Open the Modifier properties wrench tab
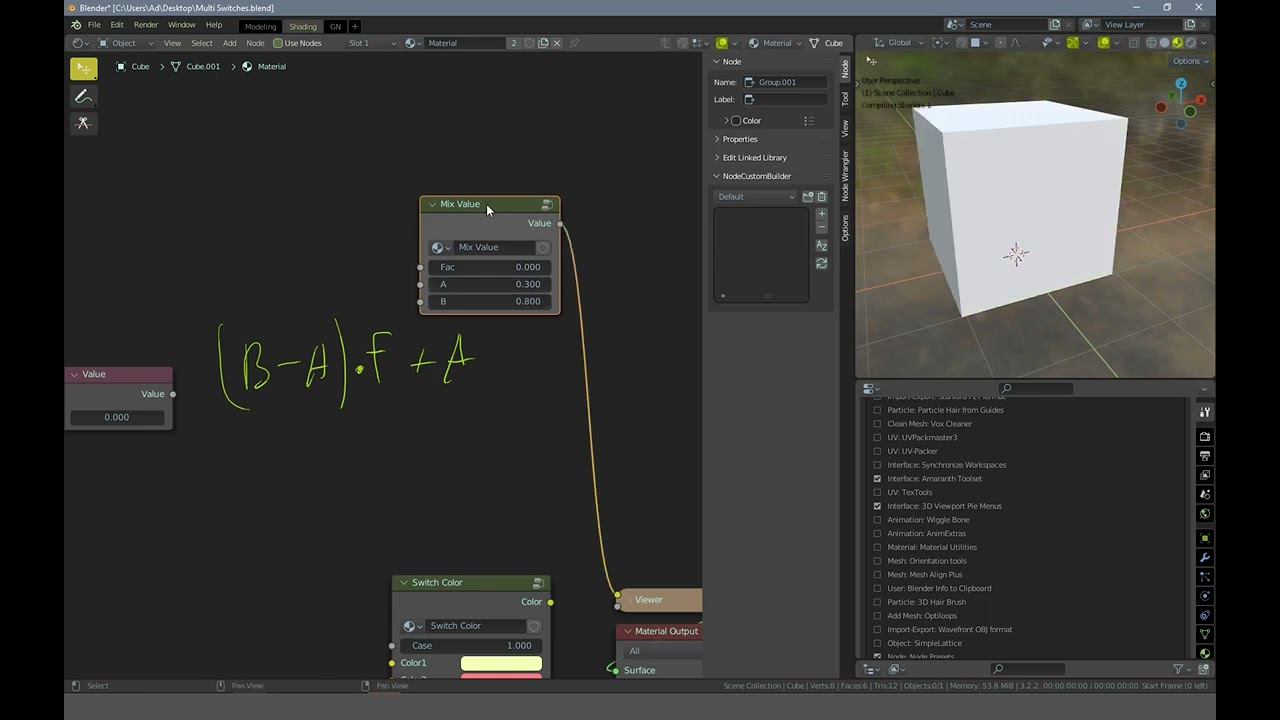 pos(1205,557)
